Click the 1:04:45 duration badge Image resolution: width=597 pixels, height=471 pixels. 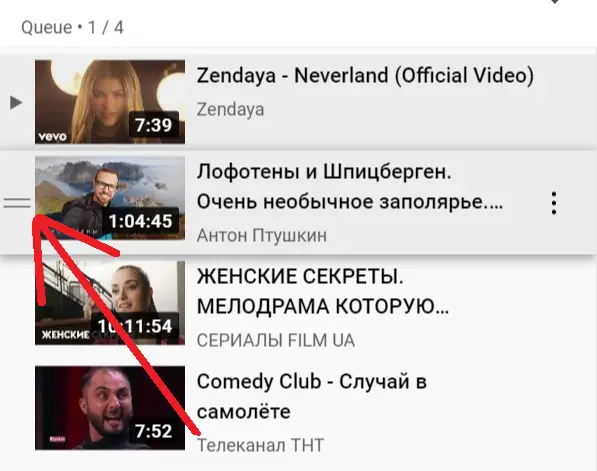(140, 221)
